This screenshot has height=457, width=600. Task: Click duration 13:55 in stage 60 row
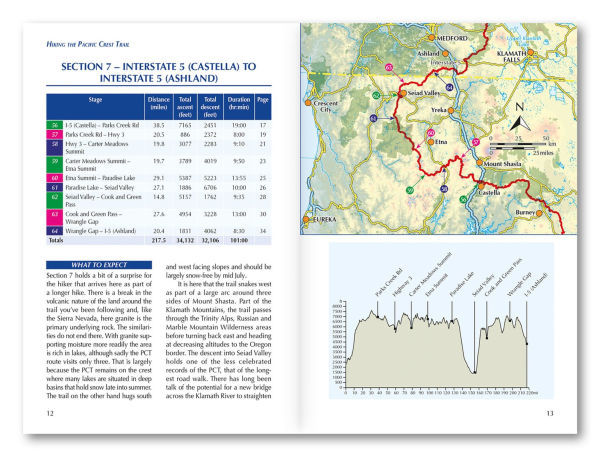coord(239,178)
